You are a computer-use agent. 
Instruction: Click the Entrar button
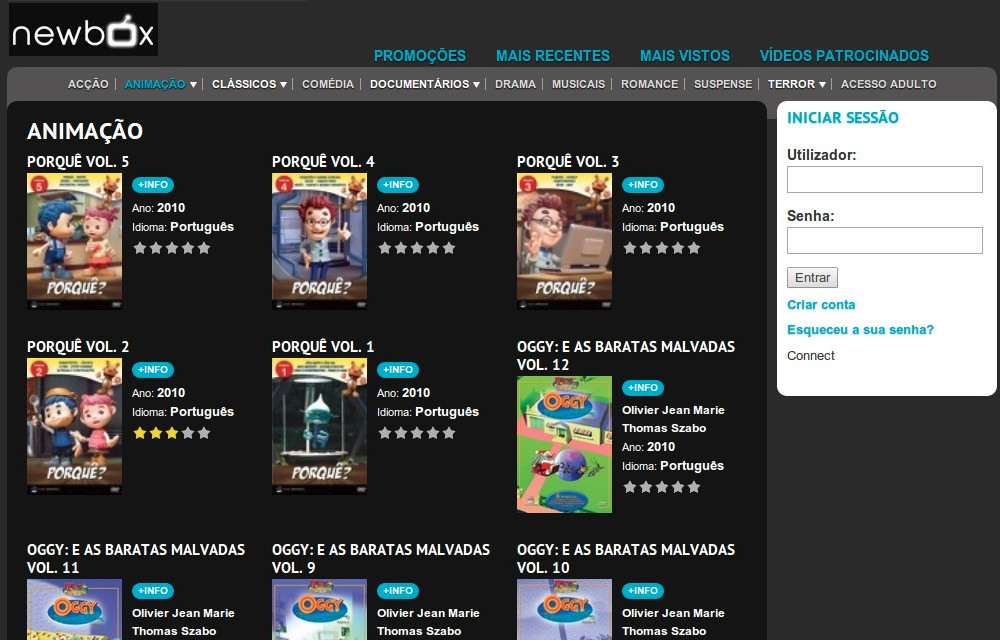coord(812,277)
